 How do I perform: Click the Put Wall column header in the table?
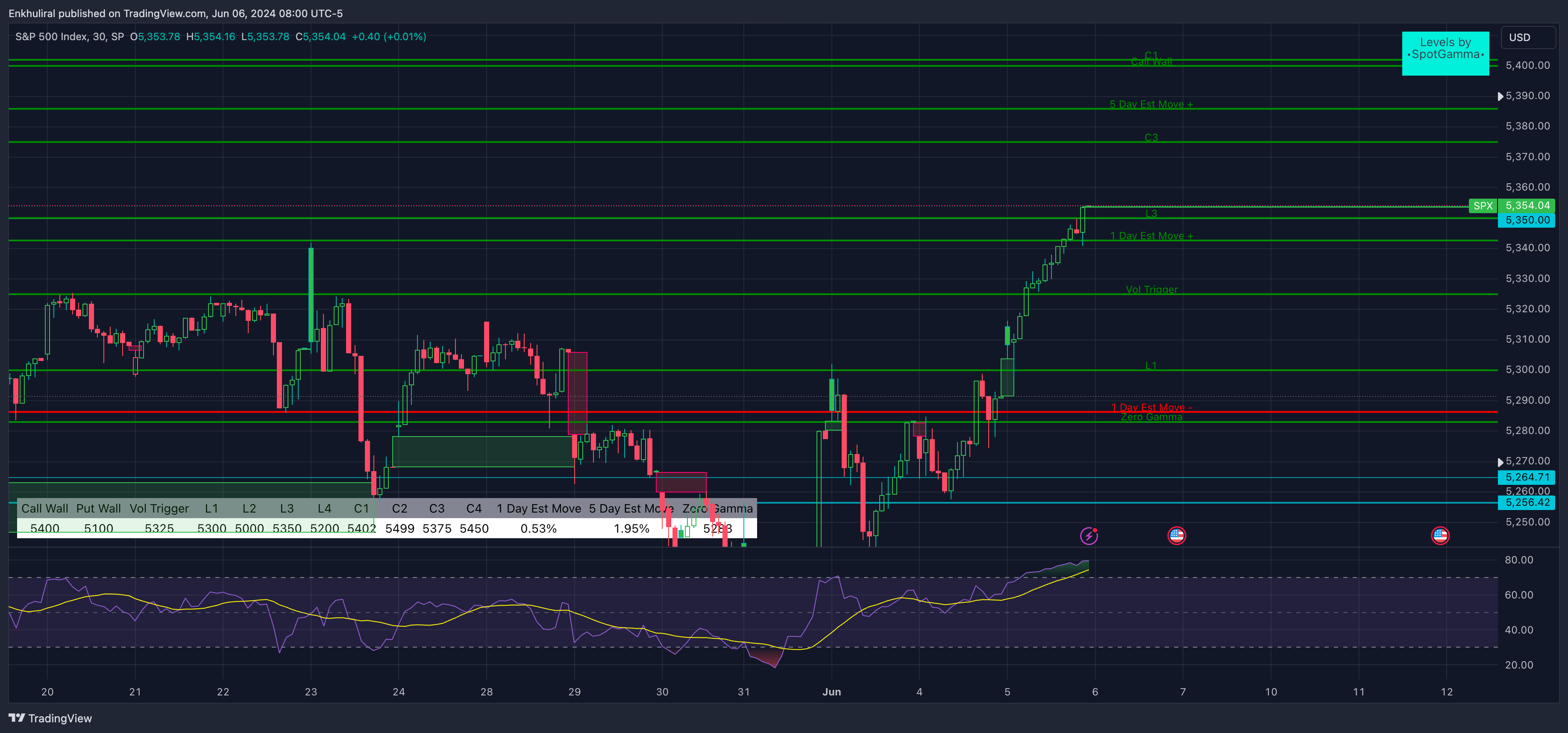click(98, 508)
